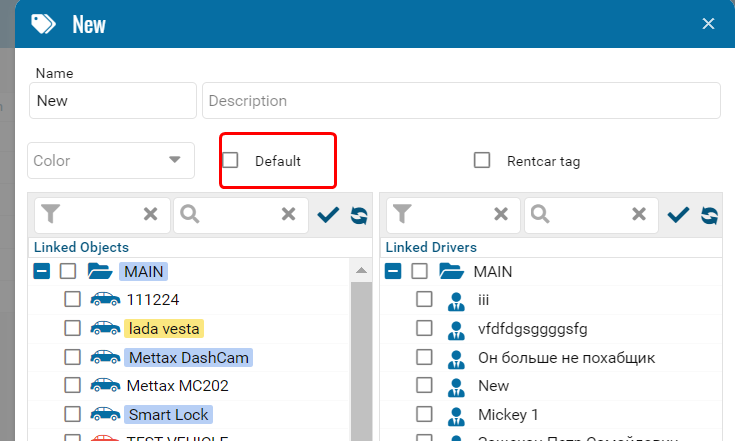Viewport: 735px width, 441px height.
Task: Open the Color dropdown
Action: click(110, 160)
